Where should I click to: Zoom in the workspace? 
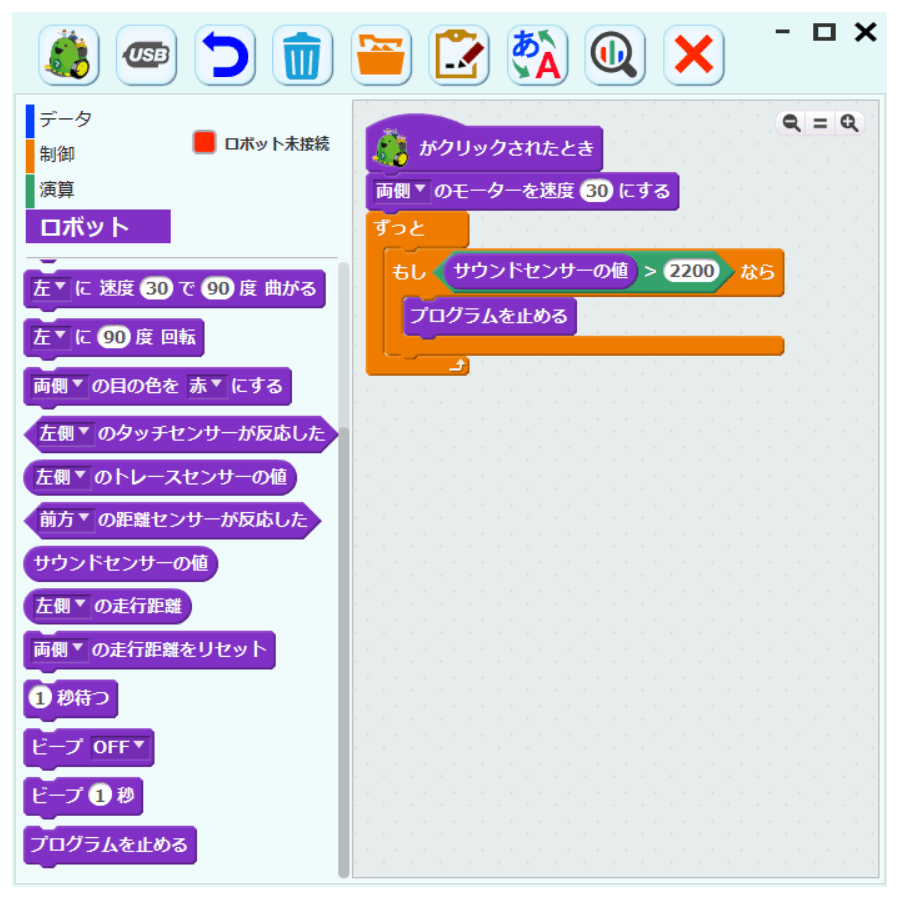tap(849, 123)
